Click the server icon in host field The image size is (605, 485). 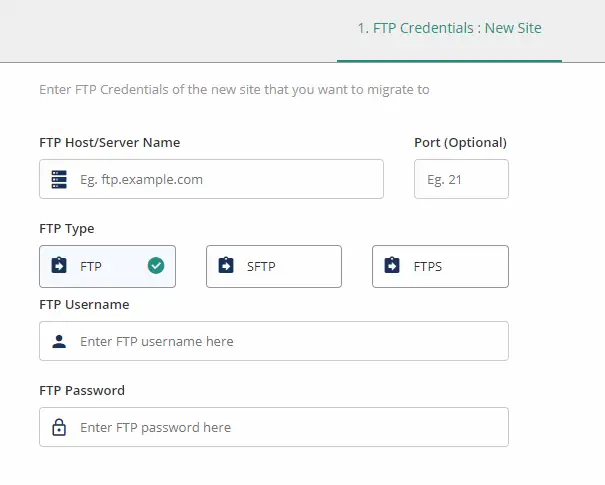pyautogui.click(x=59, y=179)
